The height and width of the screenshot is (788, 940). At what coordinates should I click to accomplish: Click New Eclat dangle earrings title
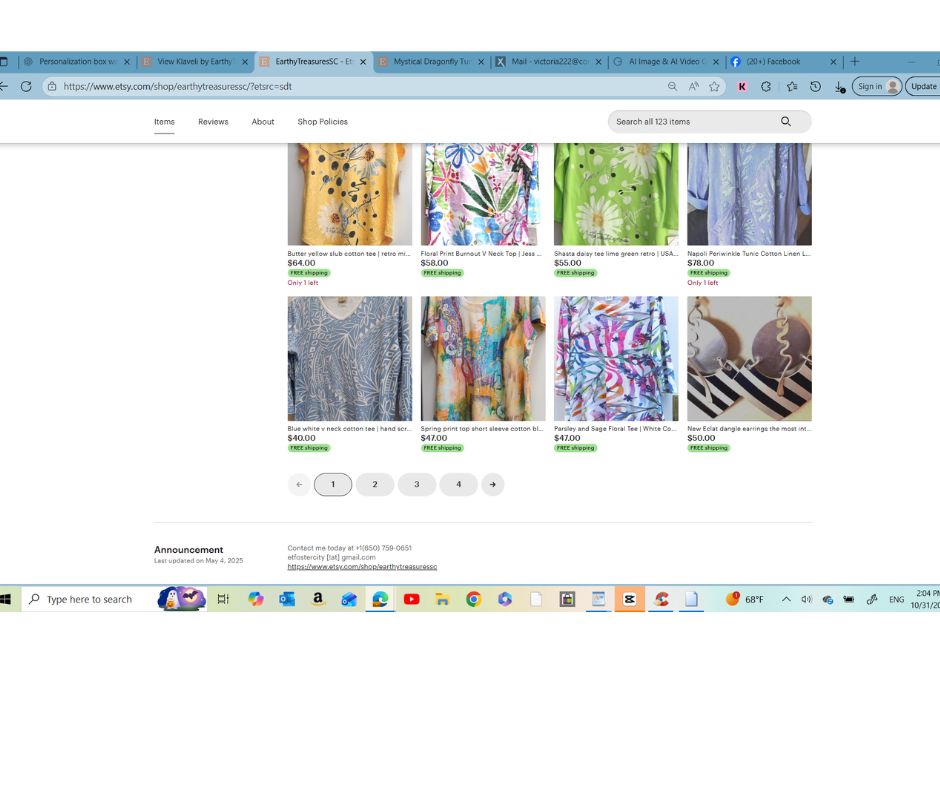tap(749, 429)
